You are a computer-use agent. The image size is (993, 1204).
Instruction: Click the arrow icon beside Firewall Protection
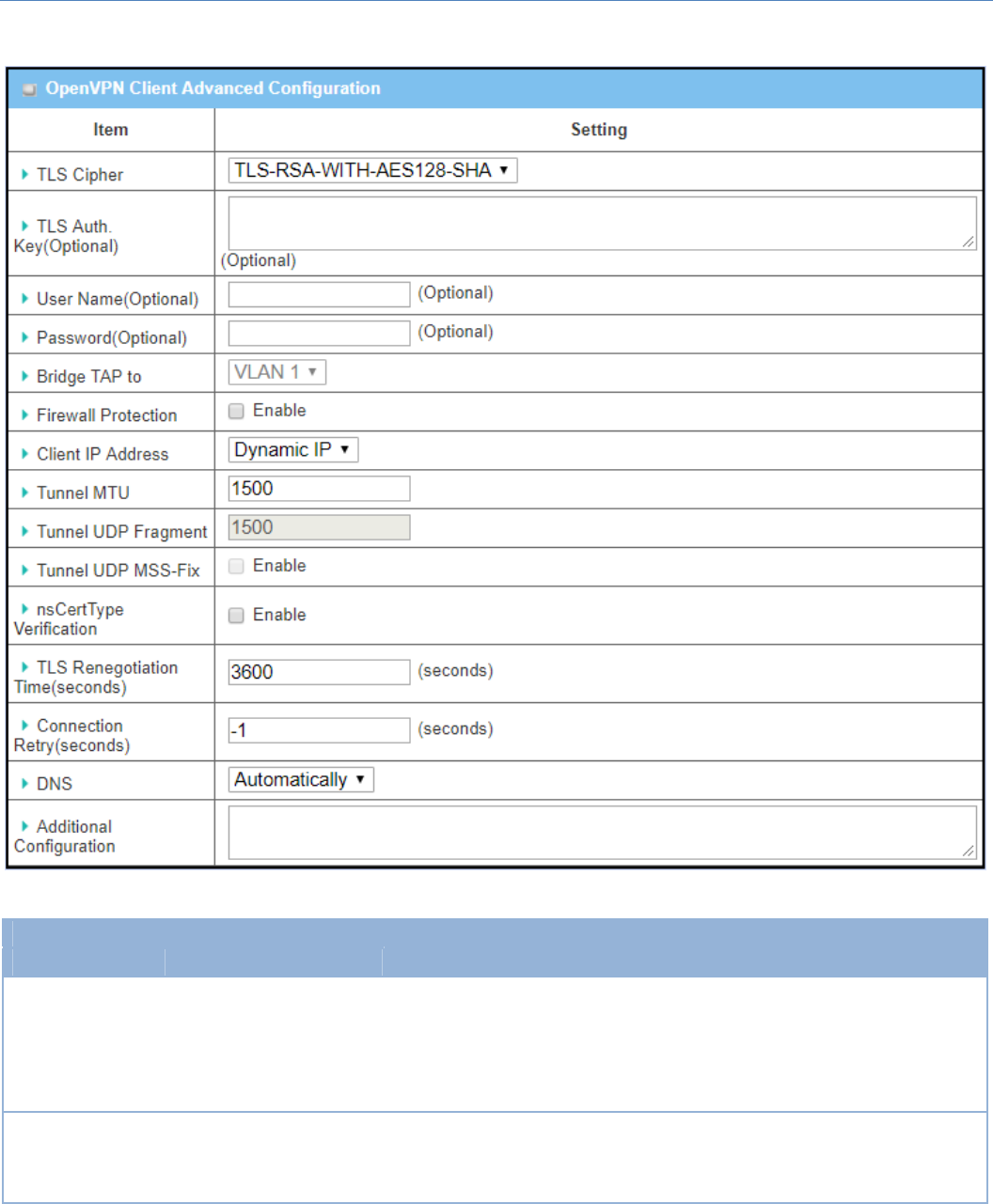click(24, 414)
